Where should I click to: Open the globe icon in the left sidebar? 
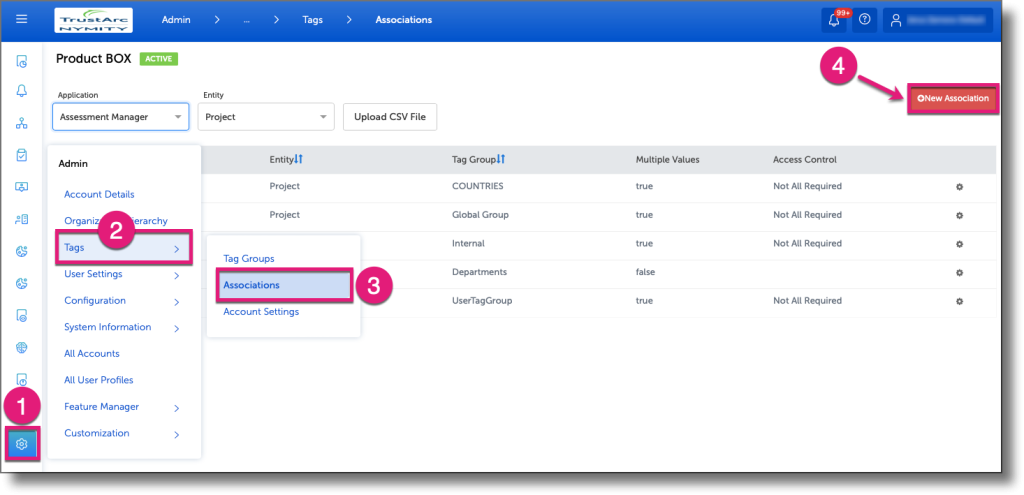(x=22, y=347)
